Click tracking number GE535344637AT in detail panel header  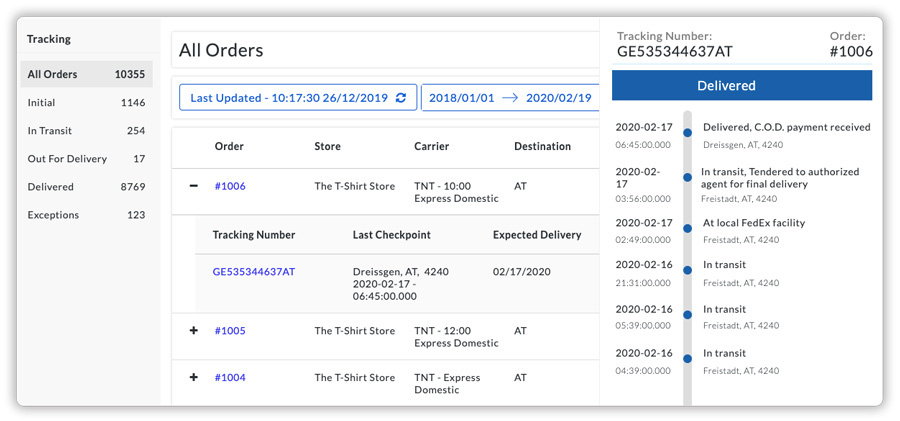[x=675, y=52]
